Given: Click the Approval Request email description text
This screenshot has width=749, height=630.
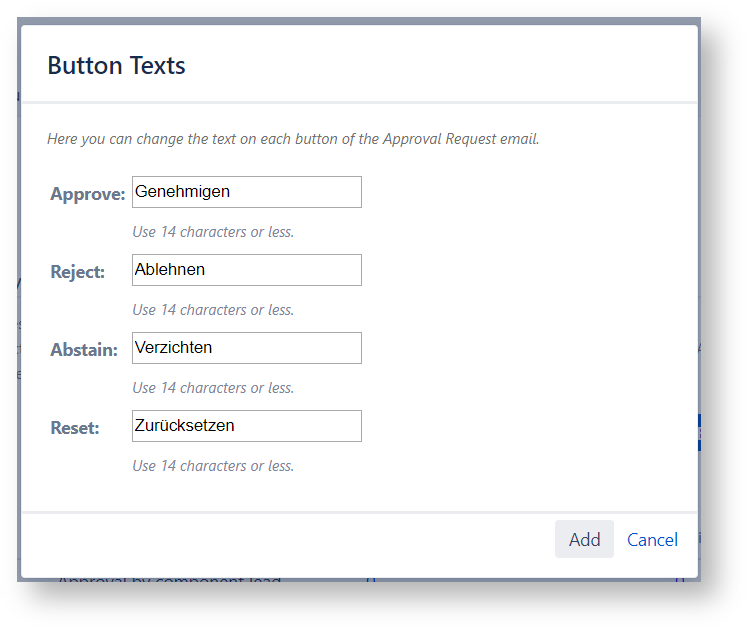Looking at the screenshot, I should coord(293,139).
